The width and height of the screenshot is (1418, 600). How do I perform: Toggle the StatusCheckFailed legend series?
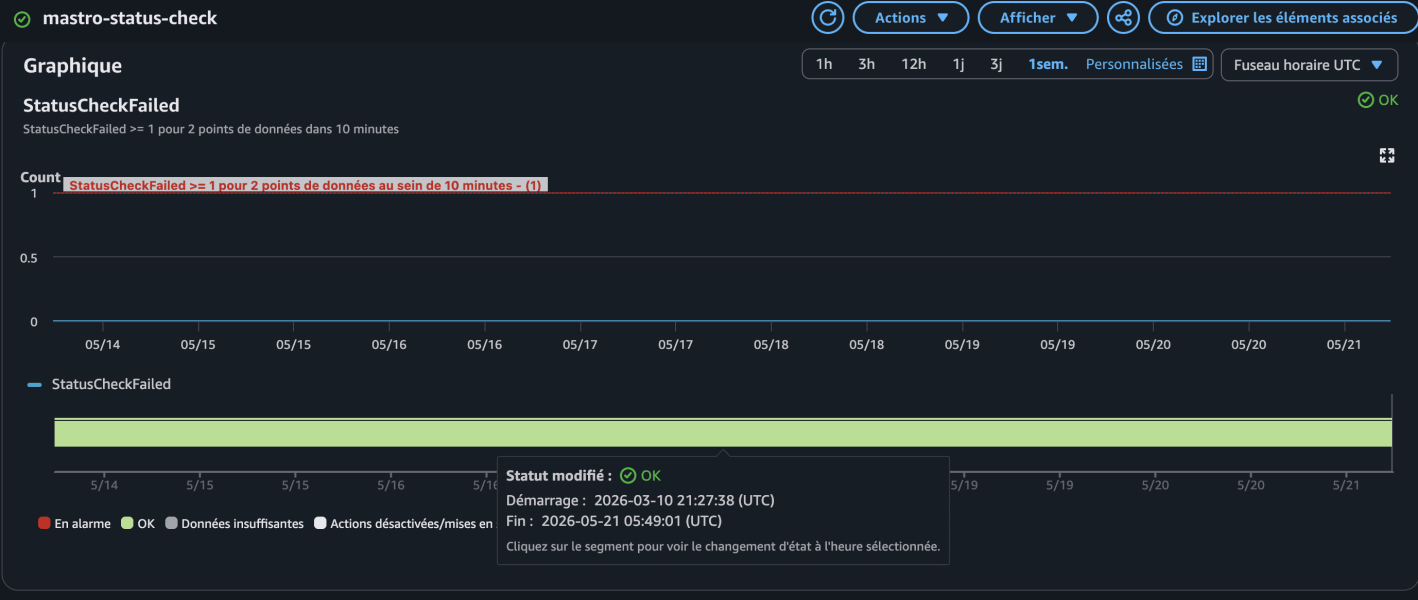click(100, 384)
